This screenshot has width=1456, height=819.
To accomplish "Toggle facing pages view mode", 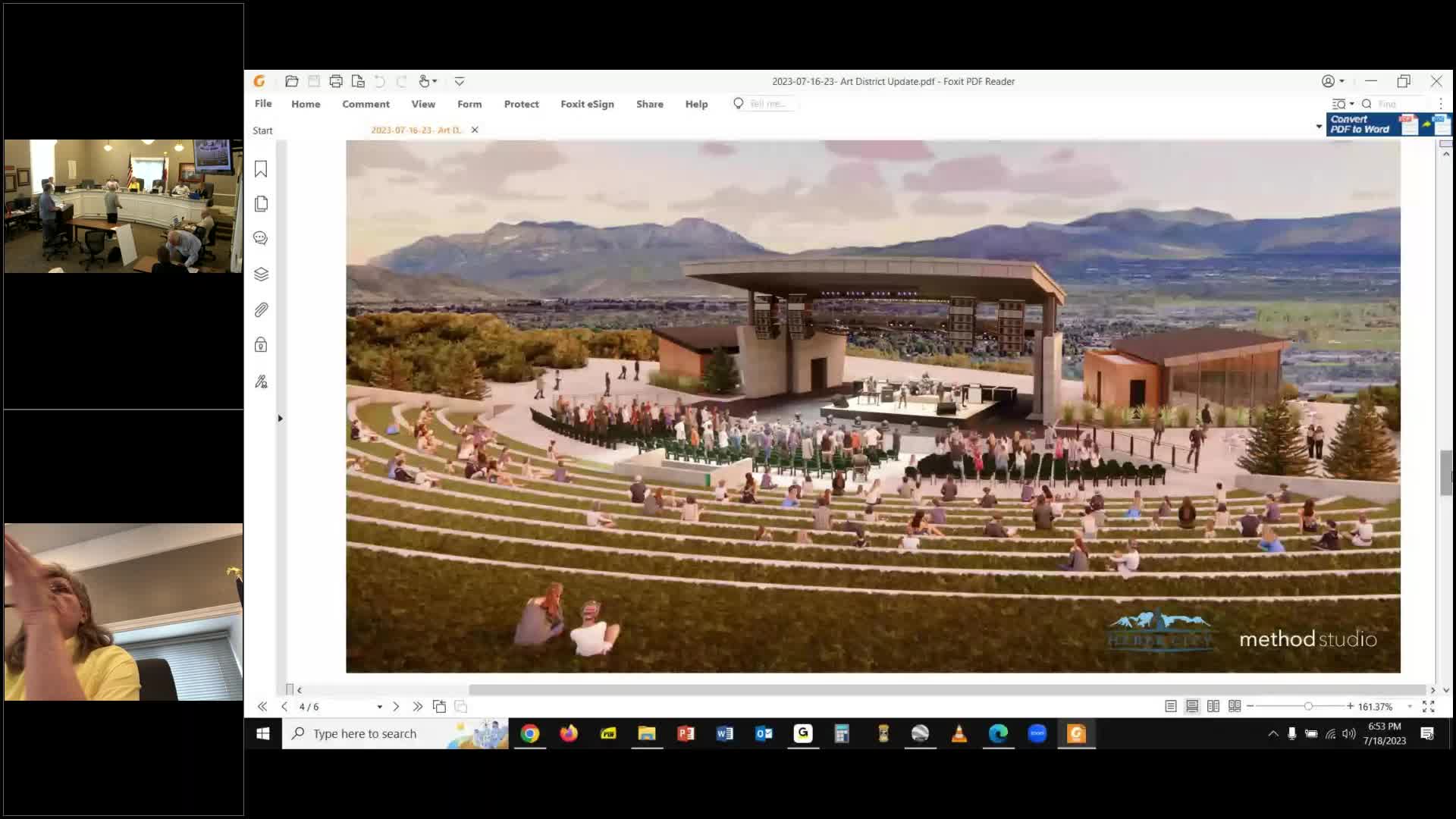I will tap(1213, 706).
